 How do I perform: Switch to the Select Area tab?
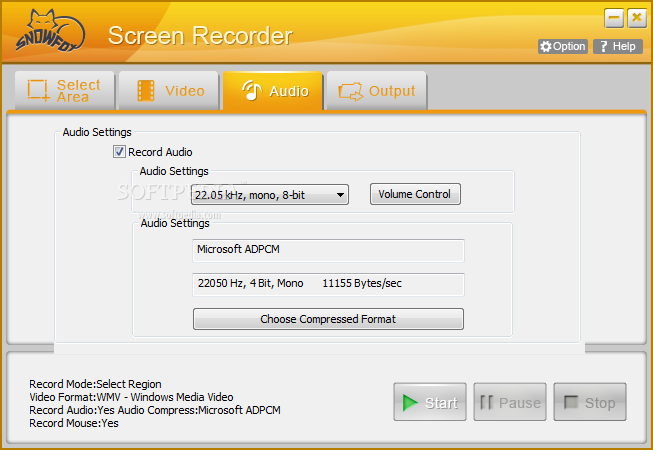point(65,90)
